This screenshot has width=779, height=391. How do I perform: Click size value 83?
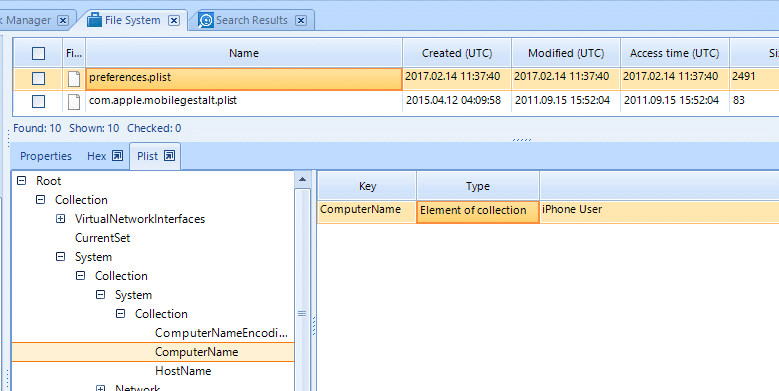[739, 100]
